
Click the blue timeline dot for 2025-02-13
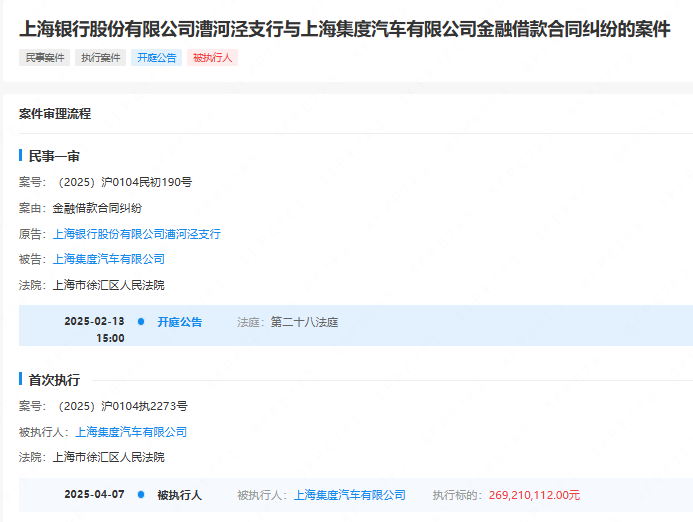point(141,322)
